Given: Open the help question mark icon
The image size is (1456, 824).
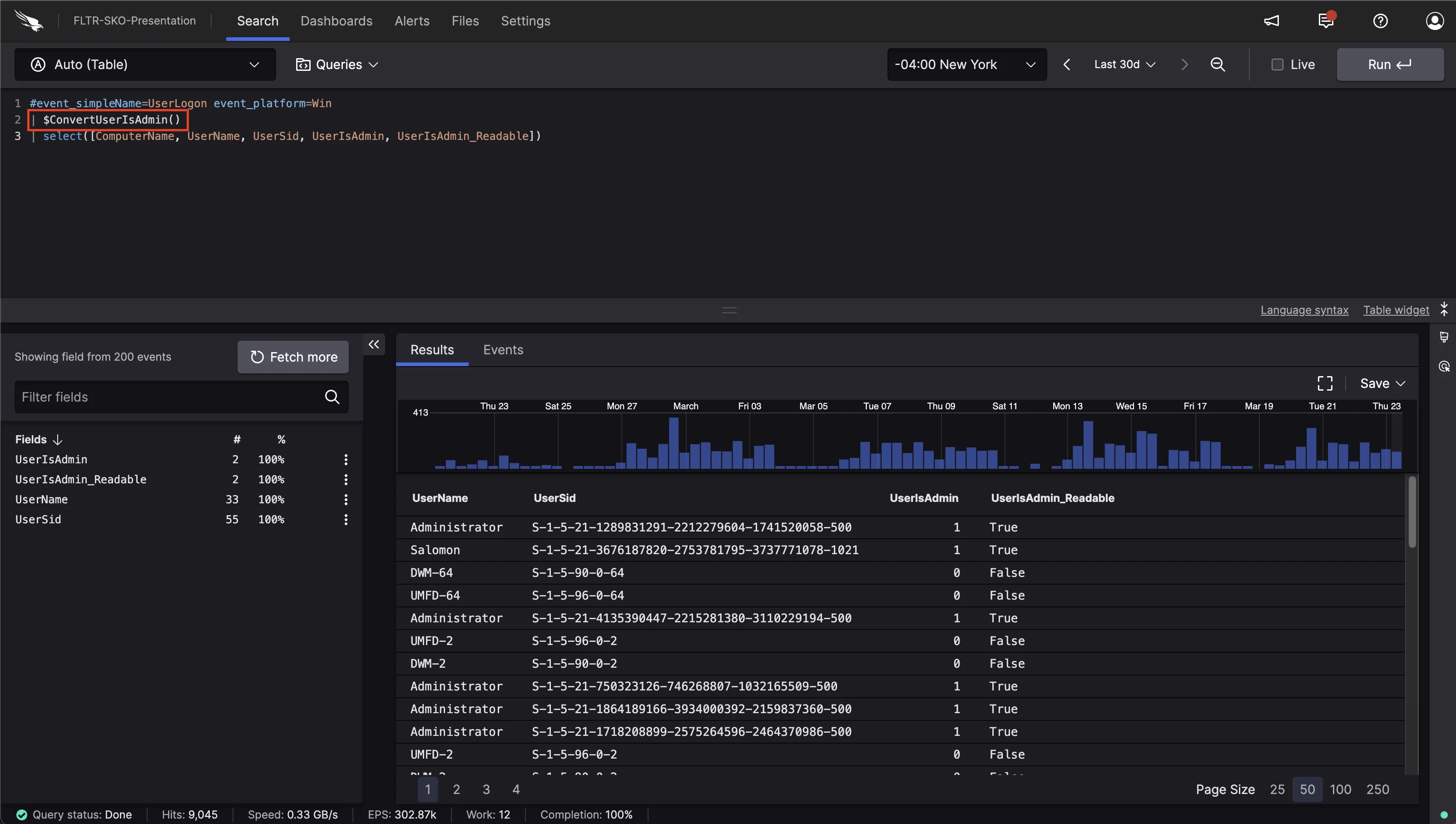Looking at the screenshot, I should (x=1380, y=21).
